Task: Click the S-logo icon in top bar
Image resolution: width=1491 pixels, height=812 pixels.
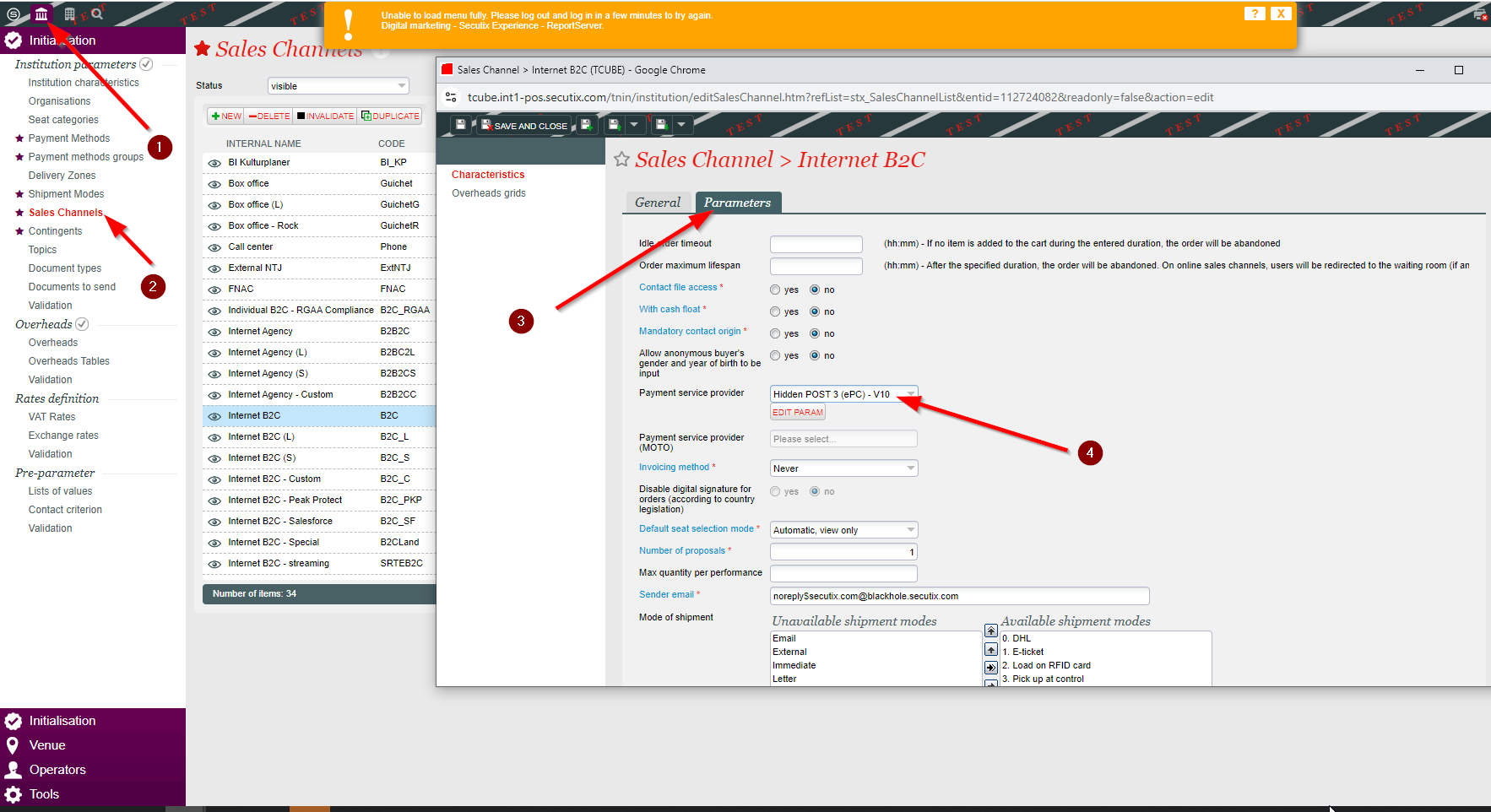Action: coord(14,14)
